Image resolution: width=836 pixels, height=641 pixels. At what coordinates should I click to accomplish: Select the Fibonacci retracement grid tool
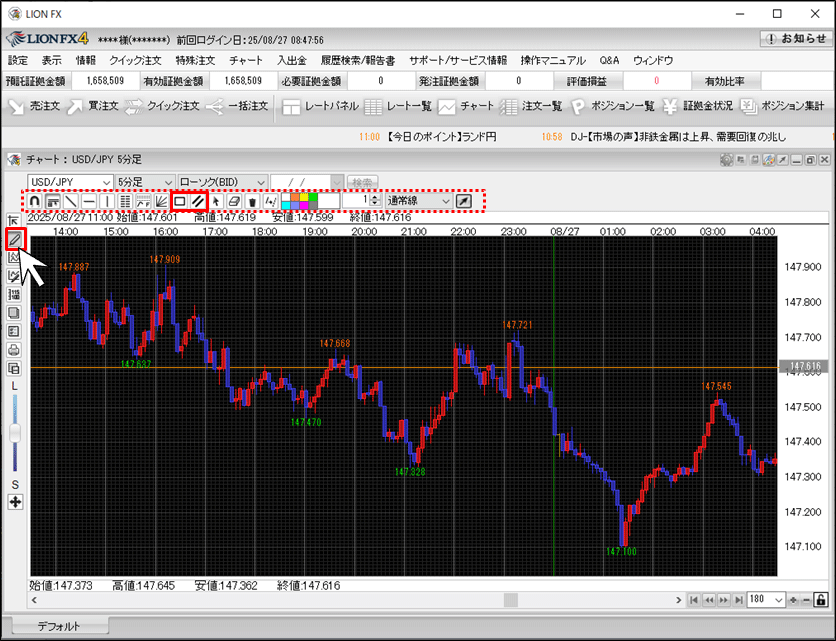[x=125, y=201]
